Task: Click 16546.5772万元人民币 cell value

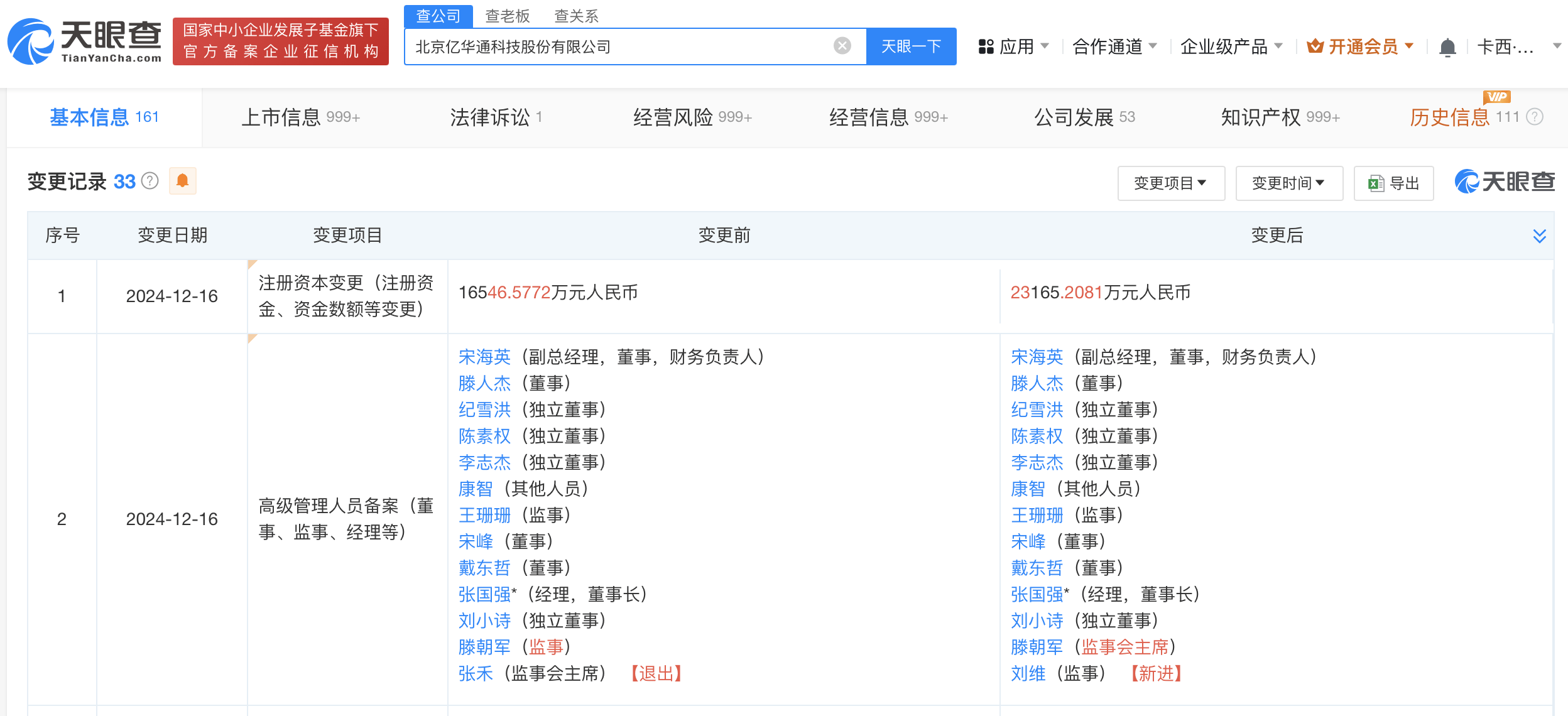Action: coord(548,292)
